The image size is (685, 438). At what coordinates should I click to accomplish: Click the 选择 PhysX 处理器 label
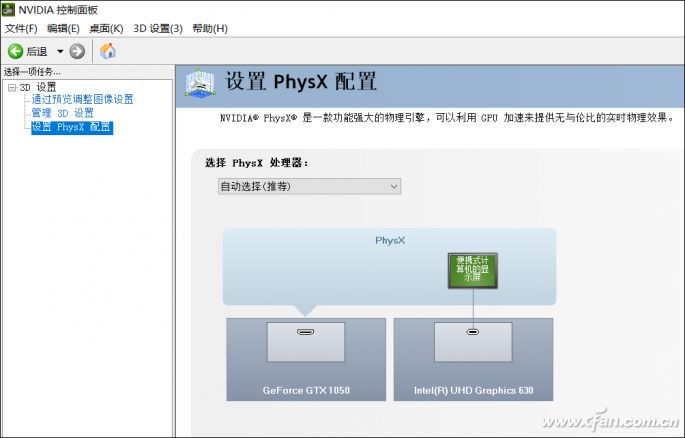click(256, 163)
